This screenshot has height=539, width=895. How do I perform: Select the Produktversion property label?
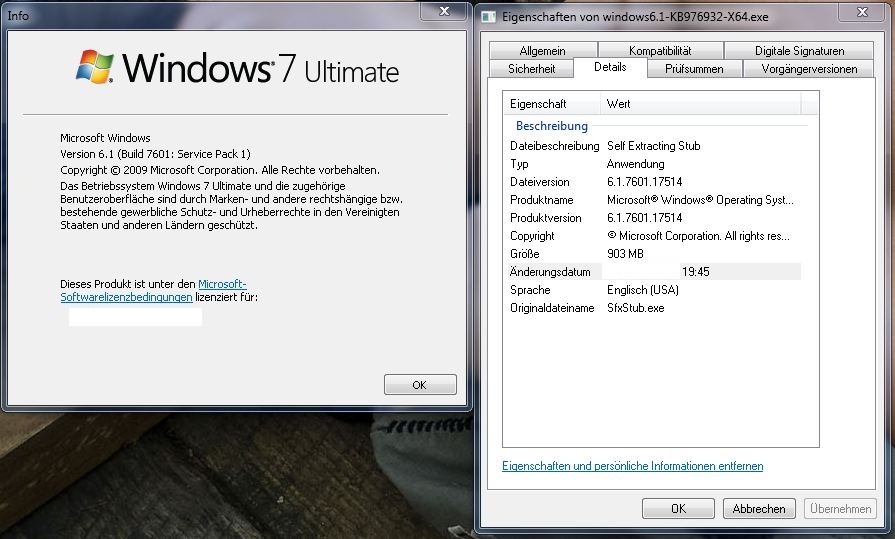click(546, 218)
